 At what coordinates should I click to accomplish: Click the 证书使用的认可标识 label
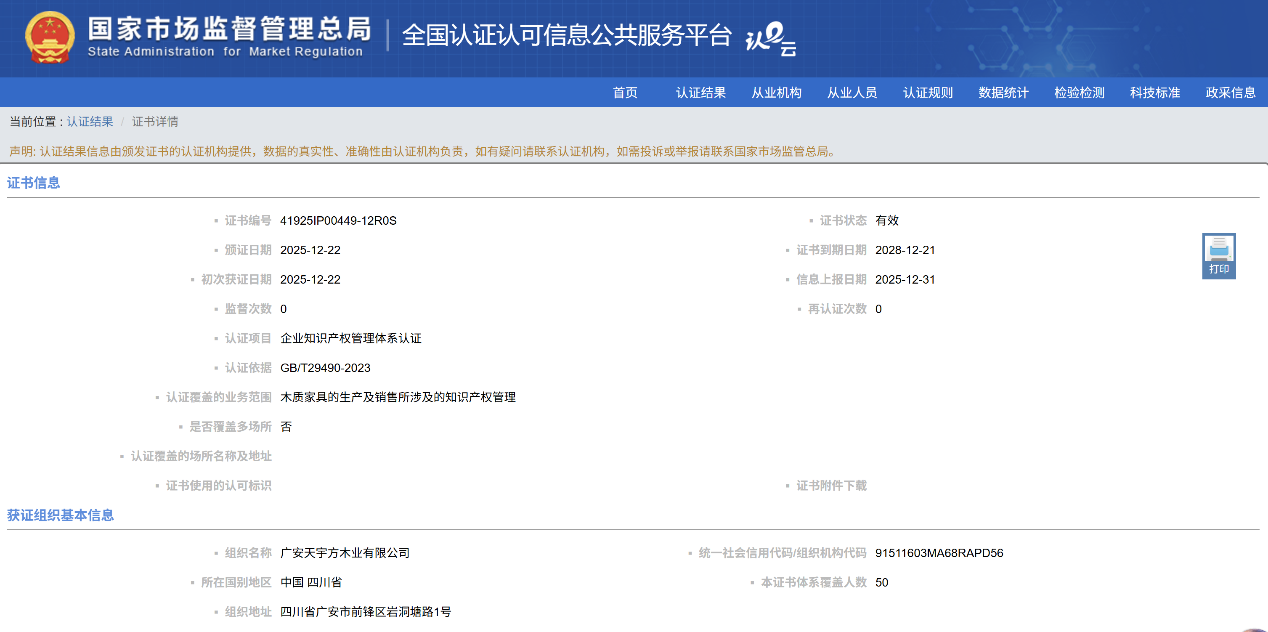[218, 485]
